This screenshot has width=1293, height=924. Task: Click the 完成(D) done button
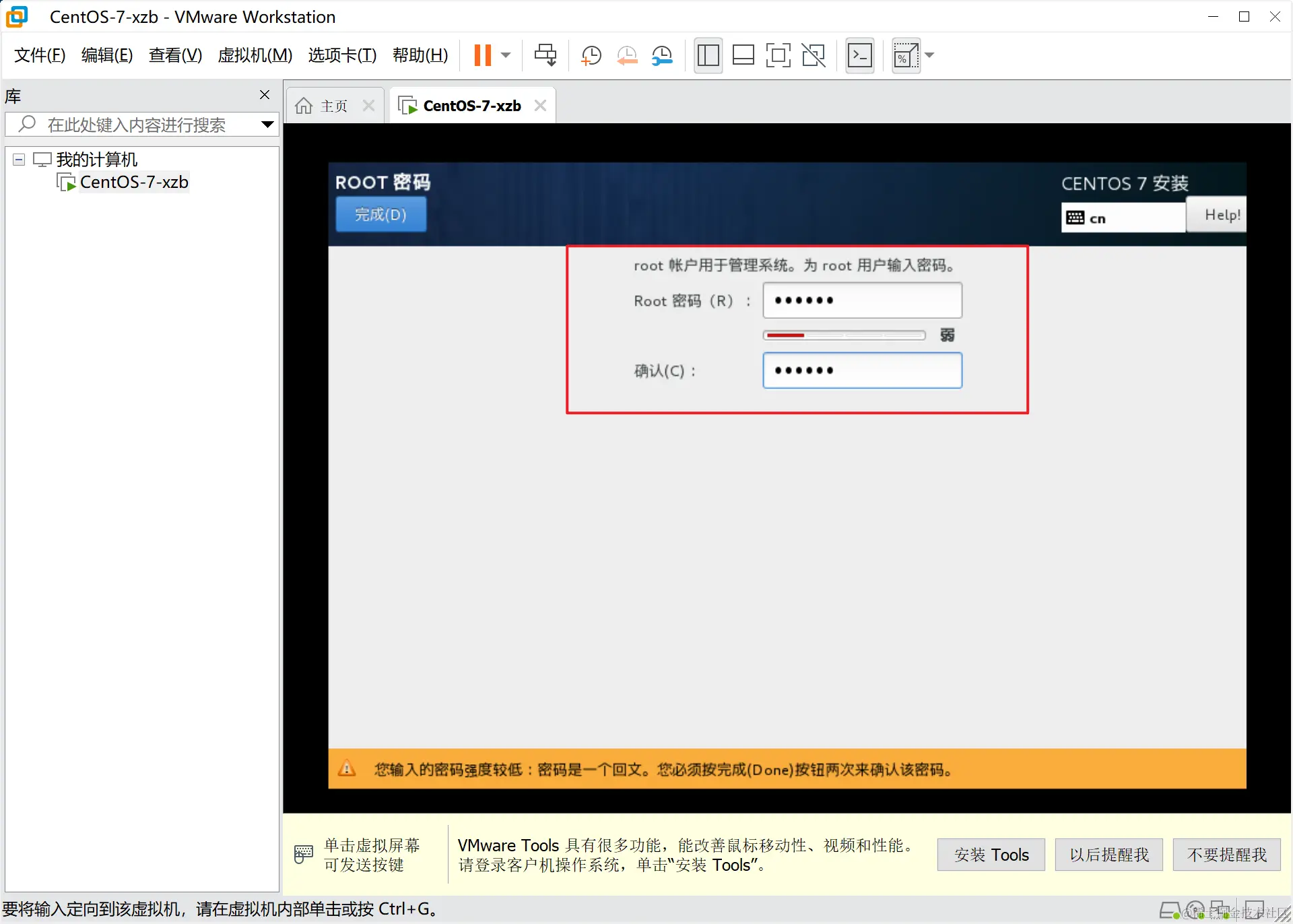click(x=380, y=215)
